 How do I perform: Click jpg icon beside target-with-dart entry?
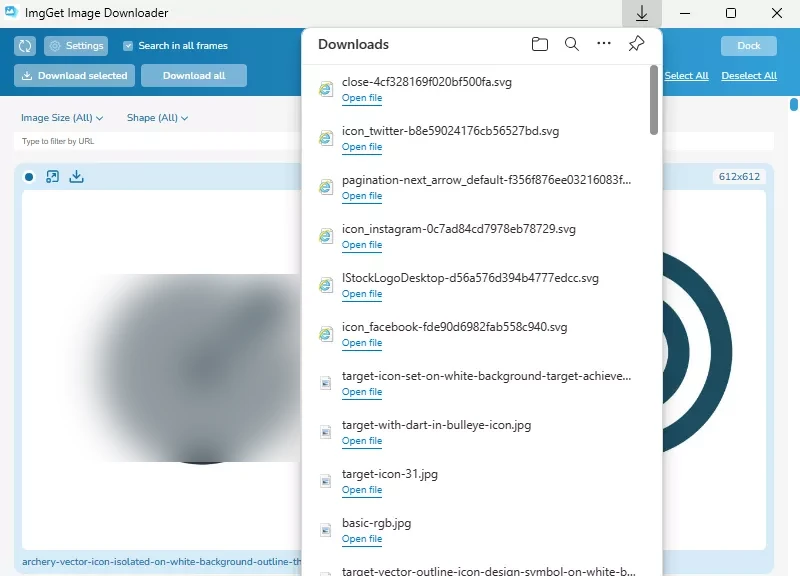[x=326, y=432]
